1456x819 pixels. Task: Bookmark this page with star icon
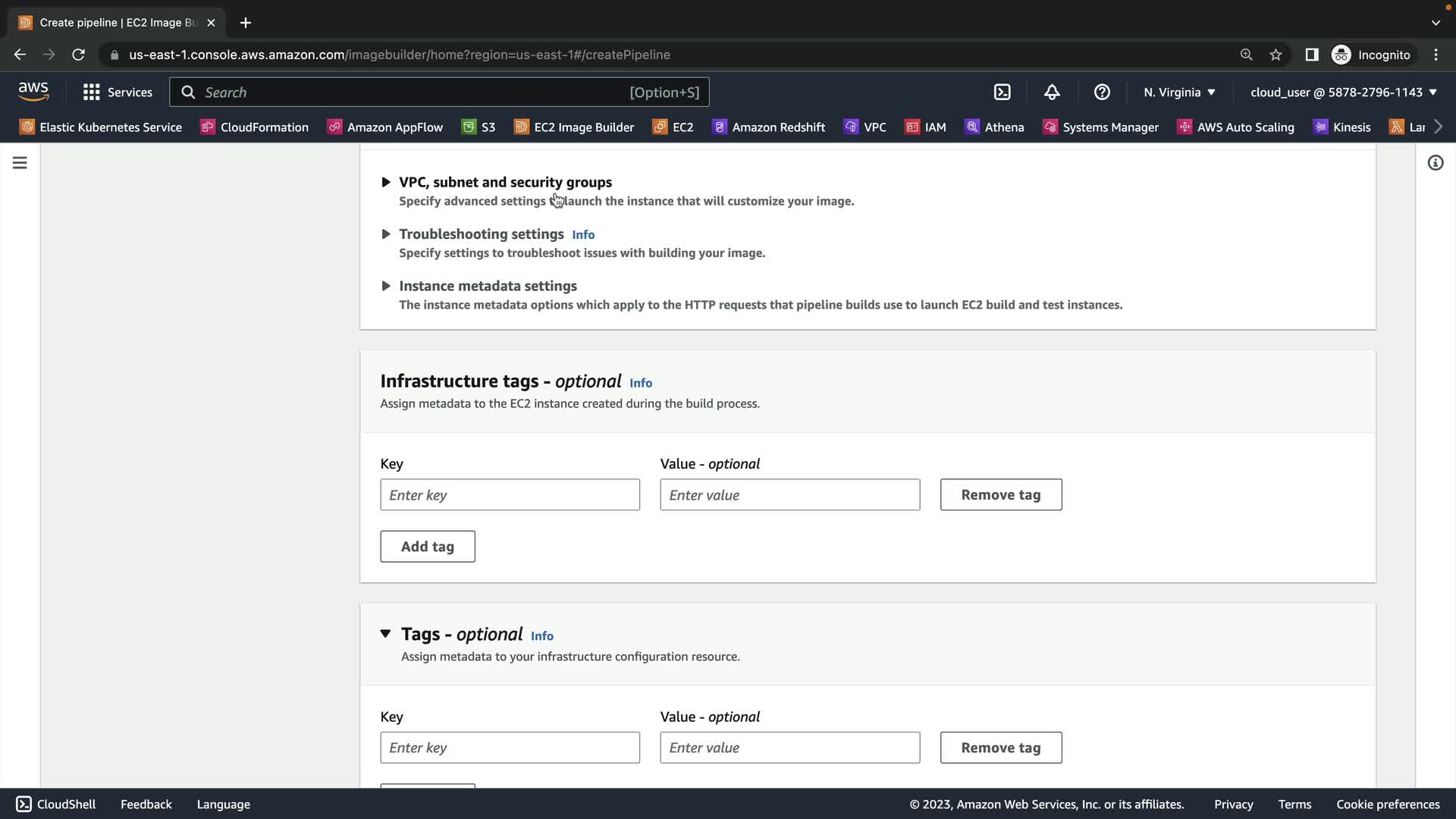tap(1276, 55)
